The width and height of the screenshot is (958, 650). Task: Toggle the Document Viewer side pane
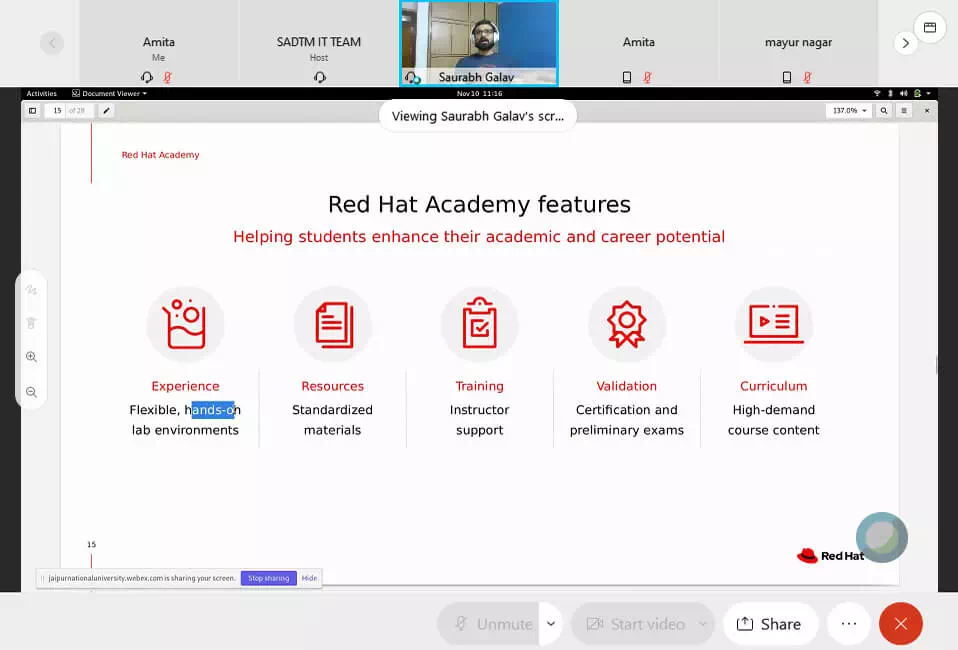click(32, 111)
